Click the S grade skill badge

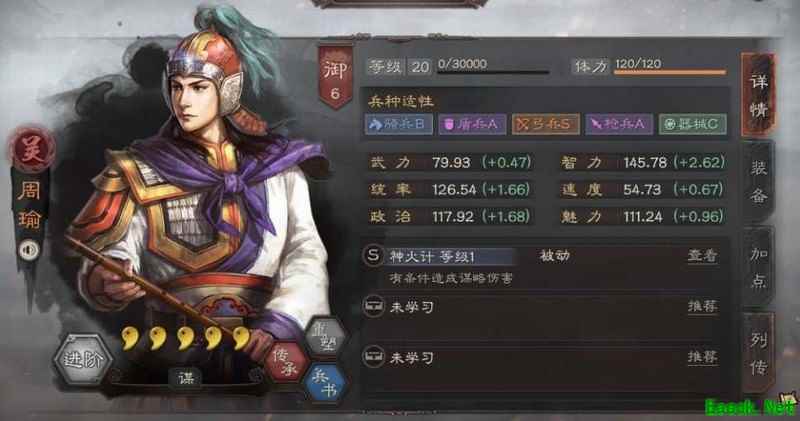point(373,255)
